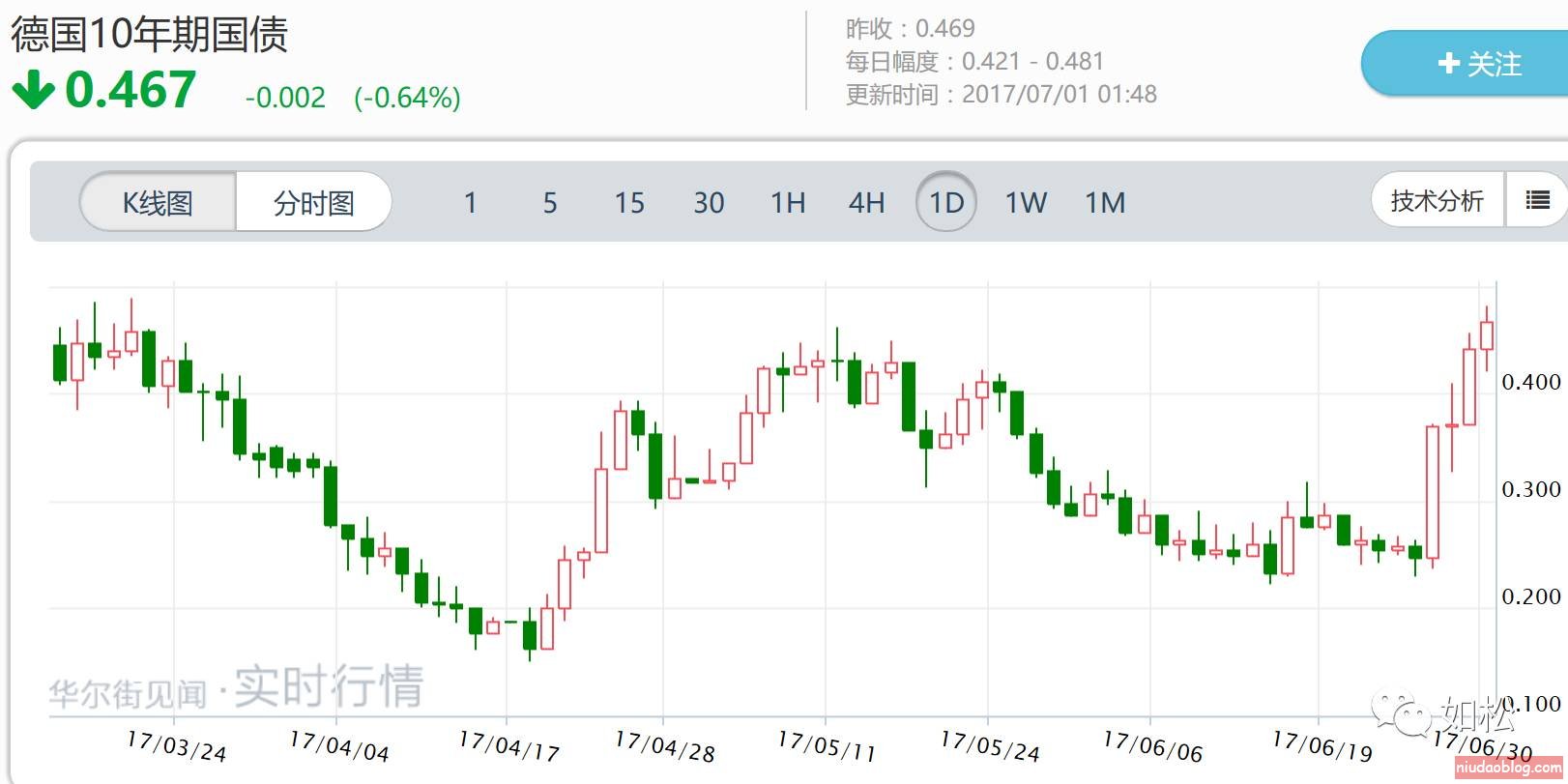Click the 0.200 y-axis label
The image size is (1568, 784).
1531,597
